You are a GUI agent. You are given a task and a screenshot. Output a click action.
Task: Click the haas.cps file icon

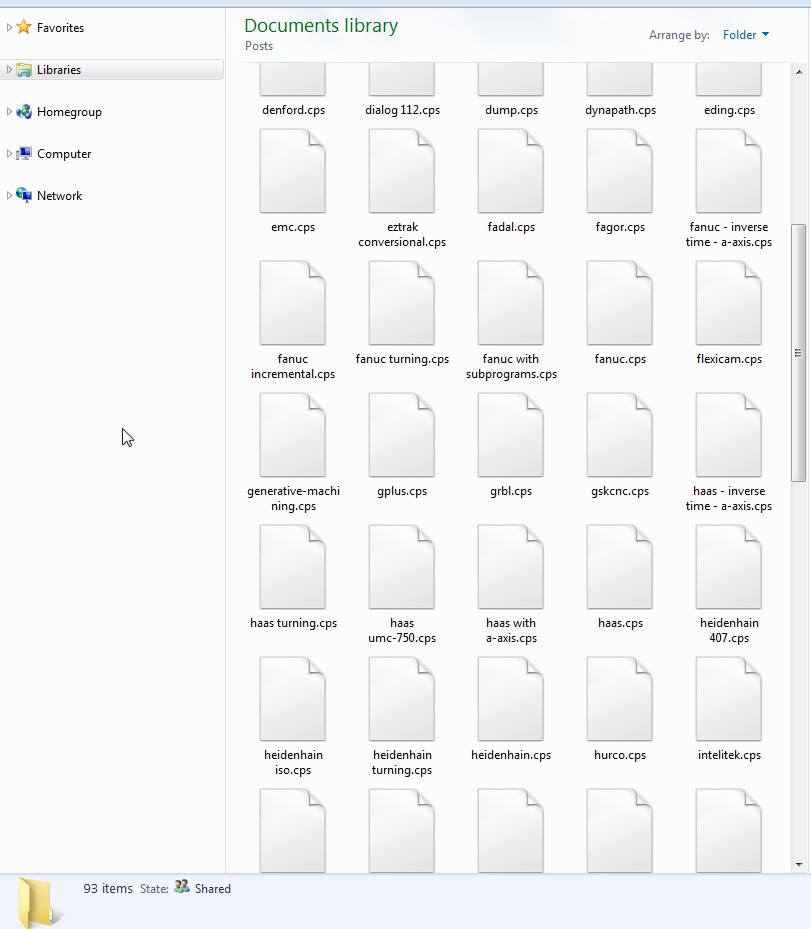620,568
